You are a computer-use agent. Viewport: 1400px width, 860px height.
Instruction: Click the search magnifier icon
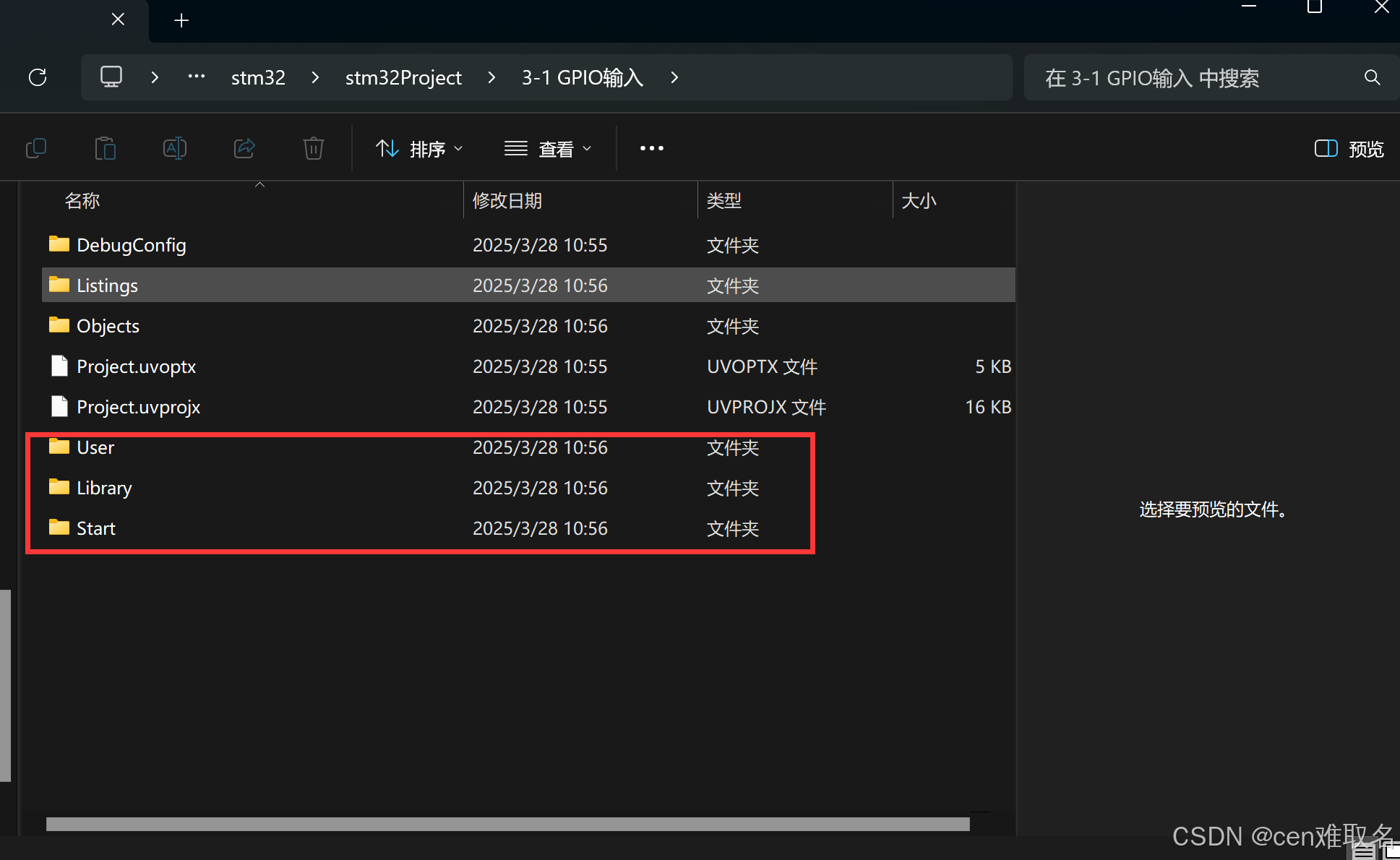(x=1372, y=77)
